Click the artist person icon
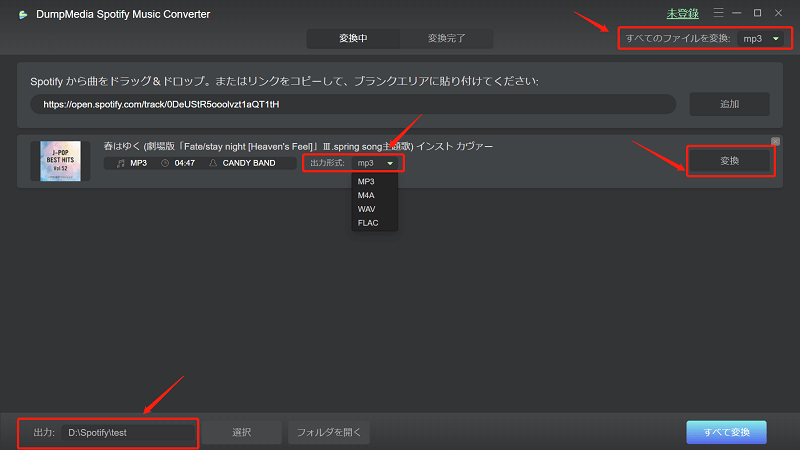Screen dimensions: 800x450 (213, 163)
